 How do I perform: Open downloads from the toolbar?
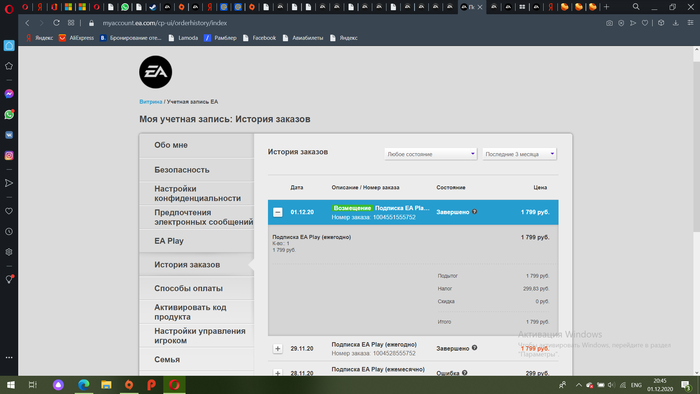[676, 23]
